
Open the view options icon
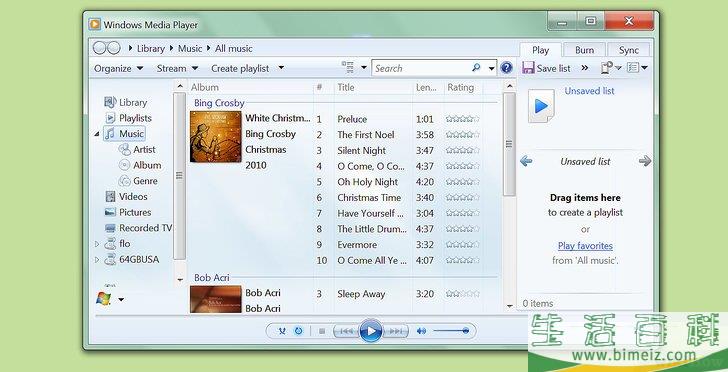tap(348, 68)
